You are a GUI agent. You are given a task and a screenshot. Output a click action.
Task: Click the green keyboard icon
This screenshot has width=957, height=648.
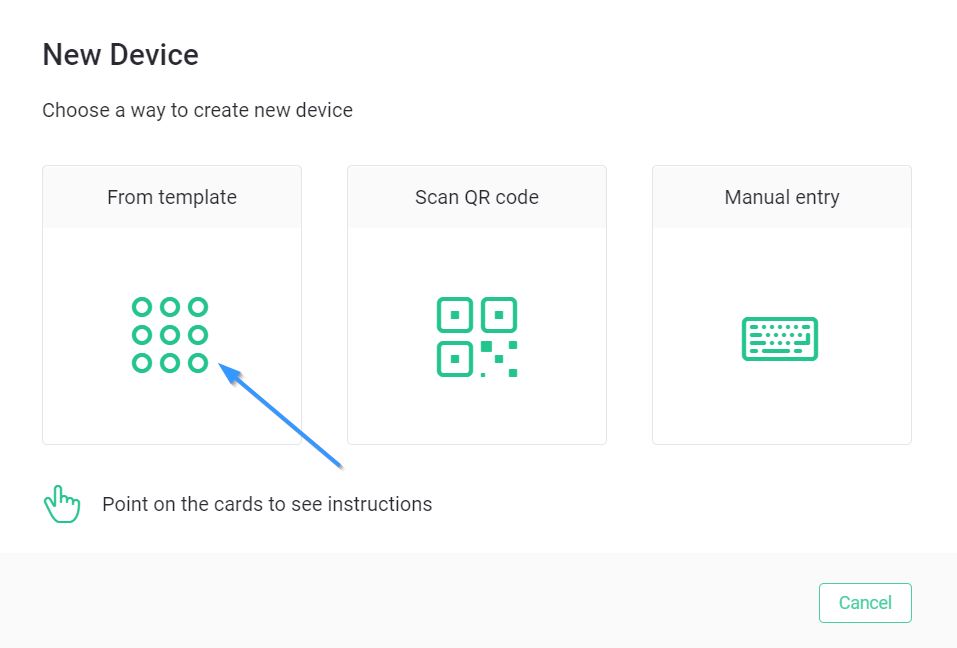pyautogui.click(x=779, y=339)
